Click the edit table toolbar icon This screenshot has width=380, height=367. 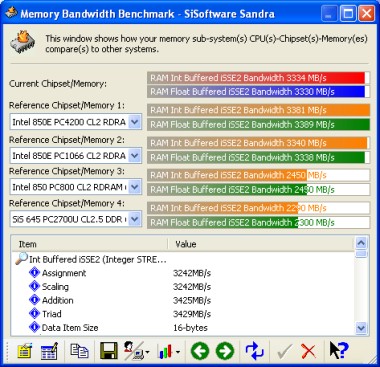click(49, 351)
